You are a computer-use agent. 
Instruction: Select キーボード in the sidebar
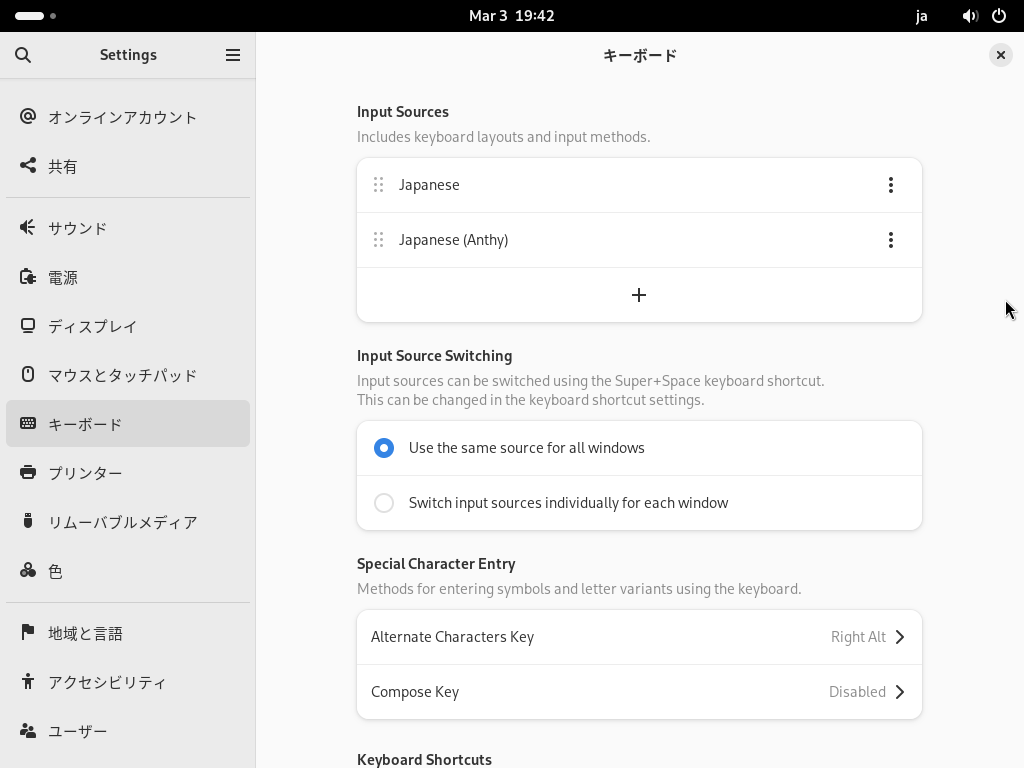click(x=128, y=424)
